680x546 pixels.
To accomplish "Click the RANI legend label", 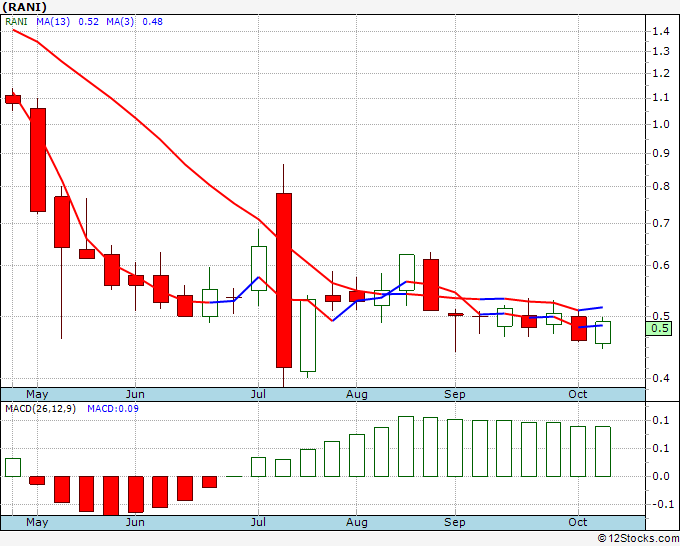I will [16, 22].
